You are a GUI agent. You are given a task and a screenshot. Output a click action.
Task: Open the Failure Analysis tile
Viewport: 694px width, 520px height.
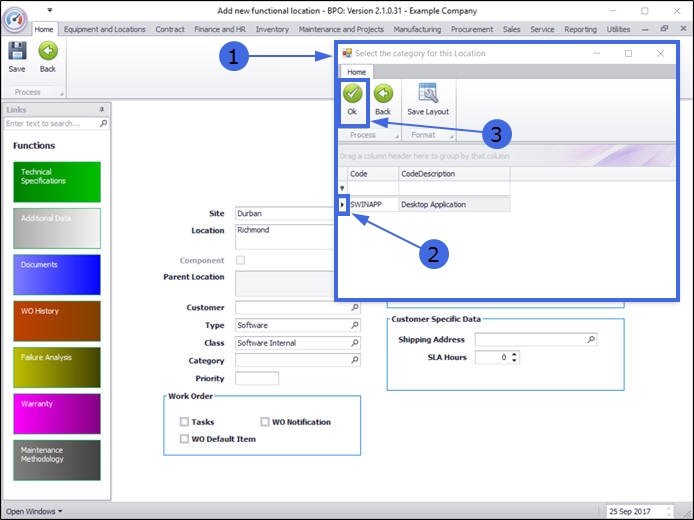(57, 367)
